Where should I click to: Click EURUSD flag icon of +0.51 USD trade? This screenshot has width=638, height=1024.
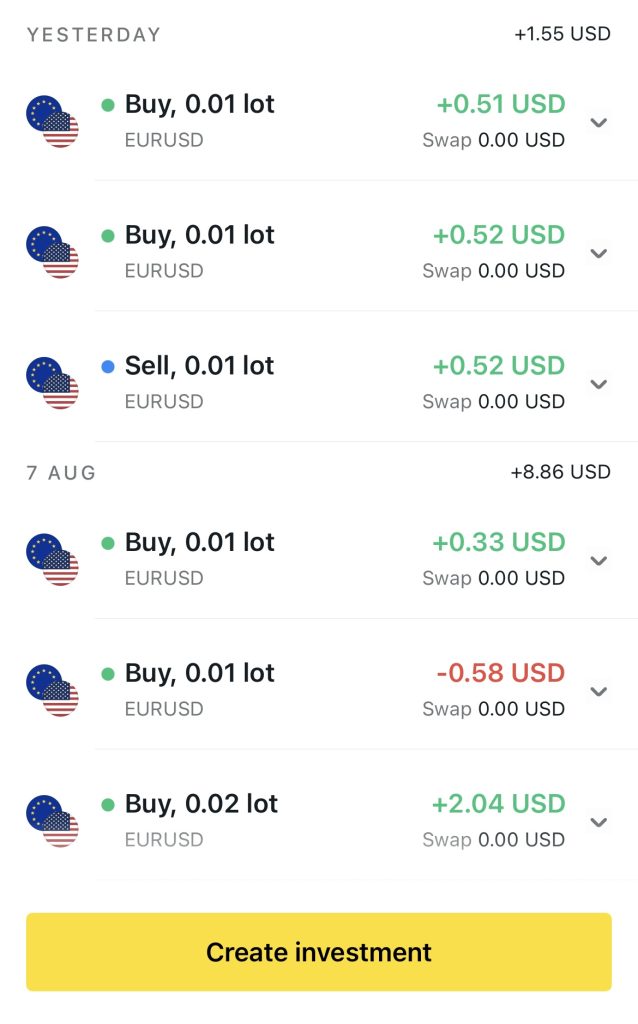(x=52, y=122)
